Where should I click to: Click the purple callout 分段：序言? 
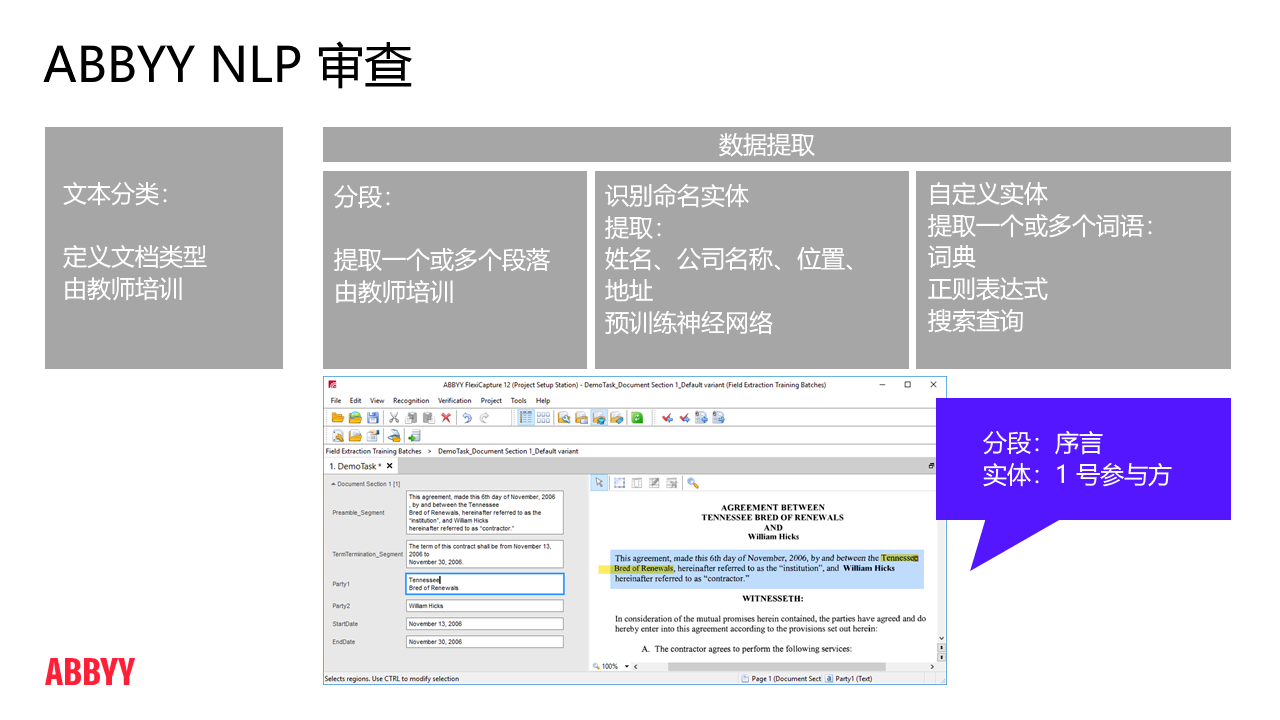coord(1083,459)
